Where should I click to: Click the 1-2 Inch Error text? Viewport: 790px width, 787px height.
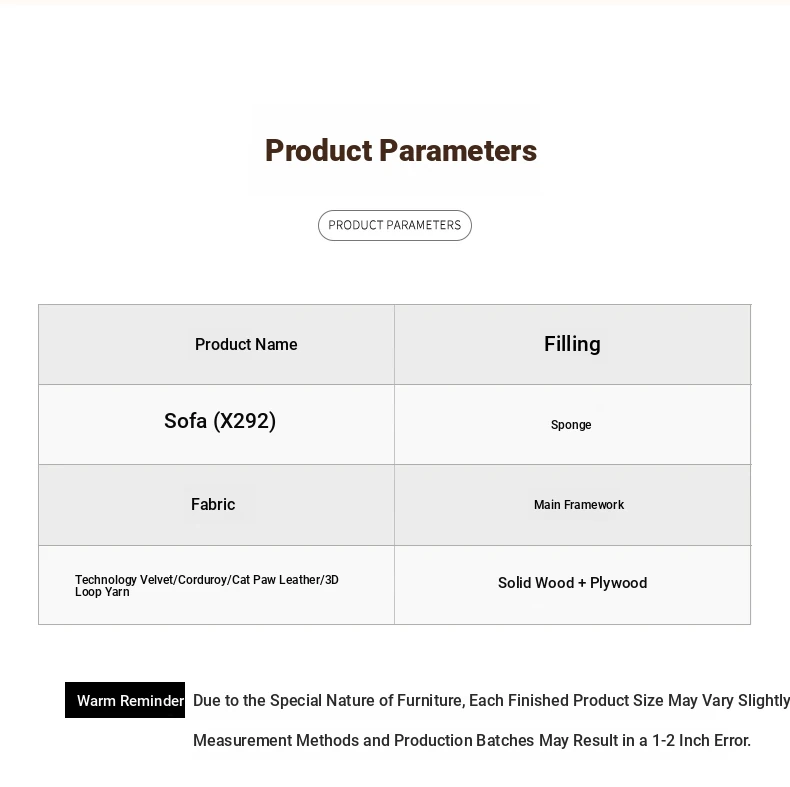point(700,740)
